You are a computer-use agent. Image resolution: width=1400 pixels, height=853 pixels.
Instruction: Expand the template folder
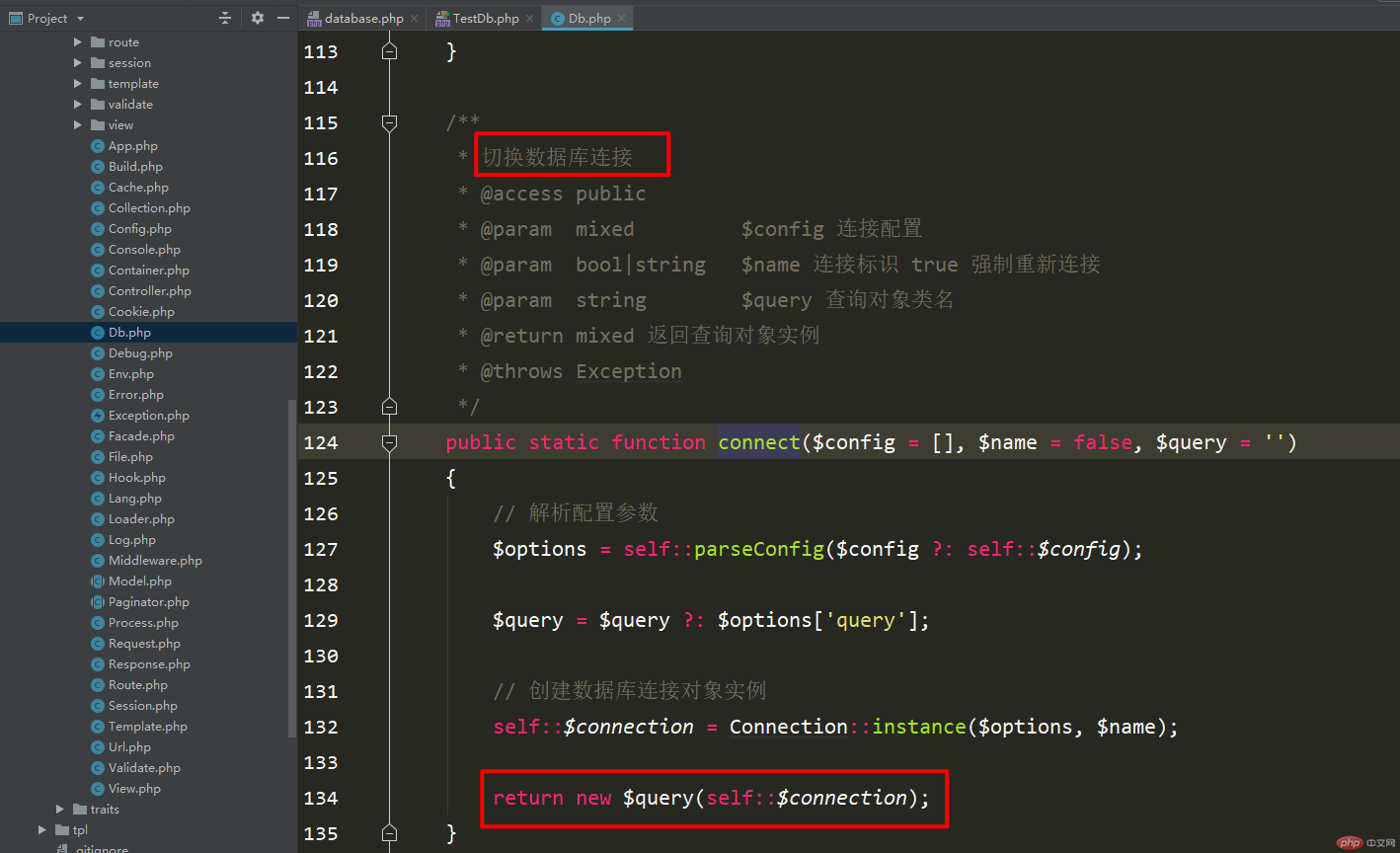tap(78, 84)
